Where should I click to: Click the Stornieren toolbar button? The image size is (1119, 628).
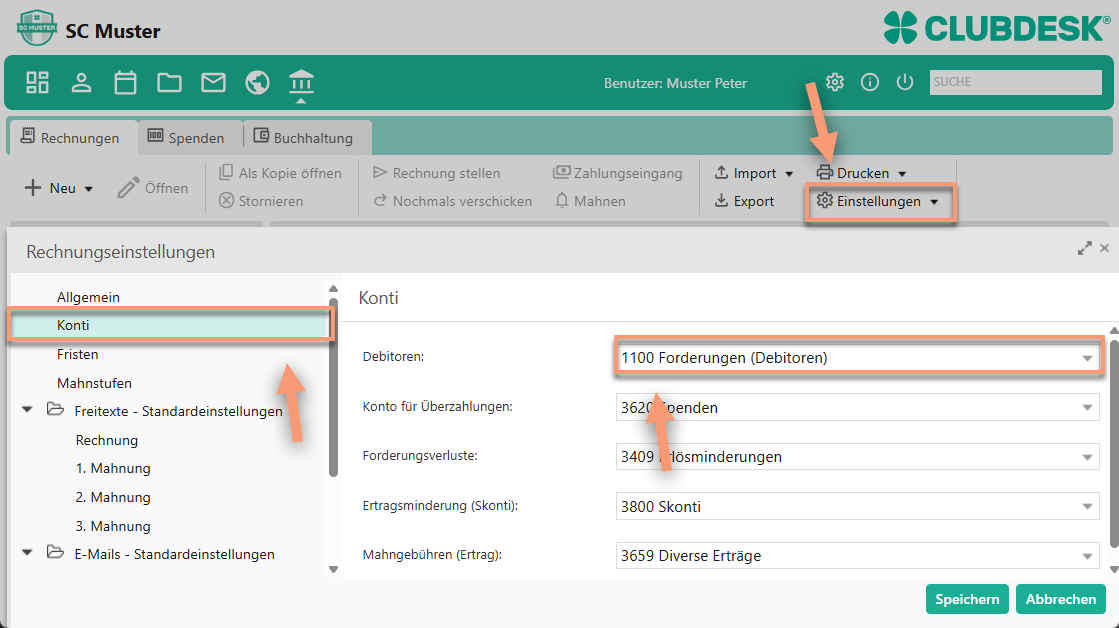click(261, 201)
